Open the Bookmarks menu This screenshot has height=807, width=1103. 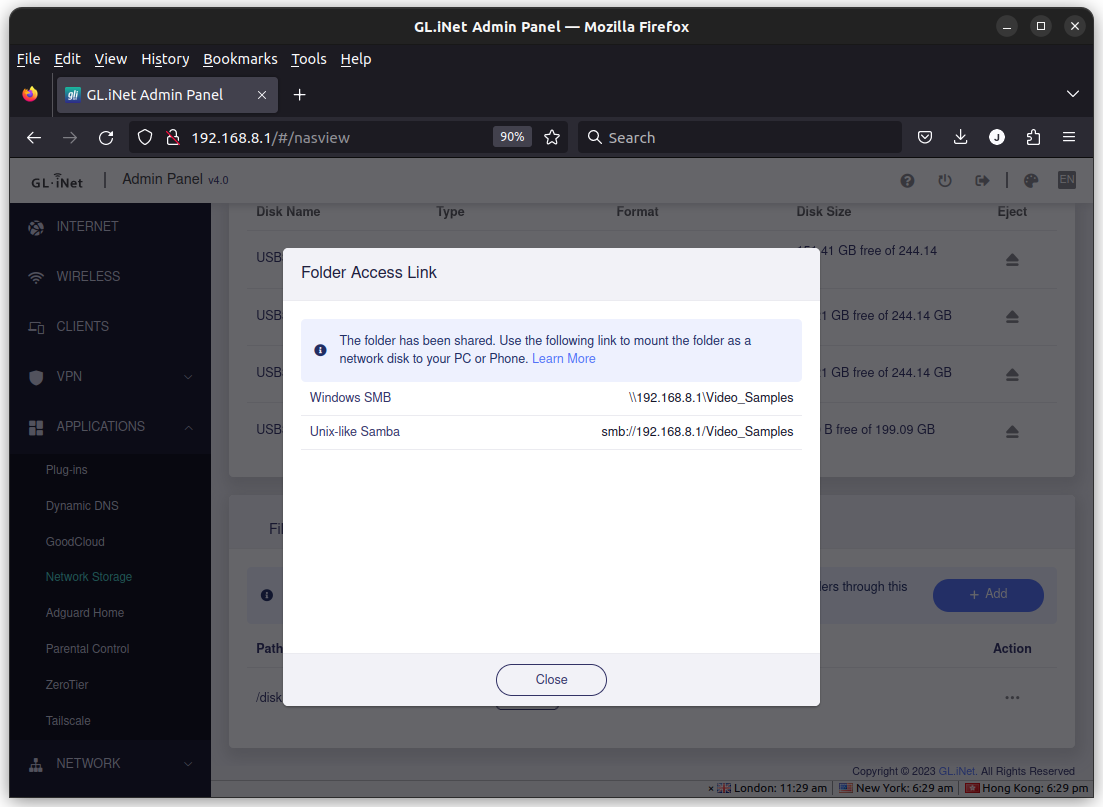(x=240, y=59)
